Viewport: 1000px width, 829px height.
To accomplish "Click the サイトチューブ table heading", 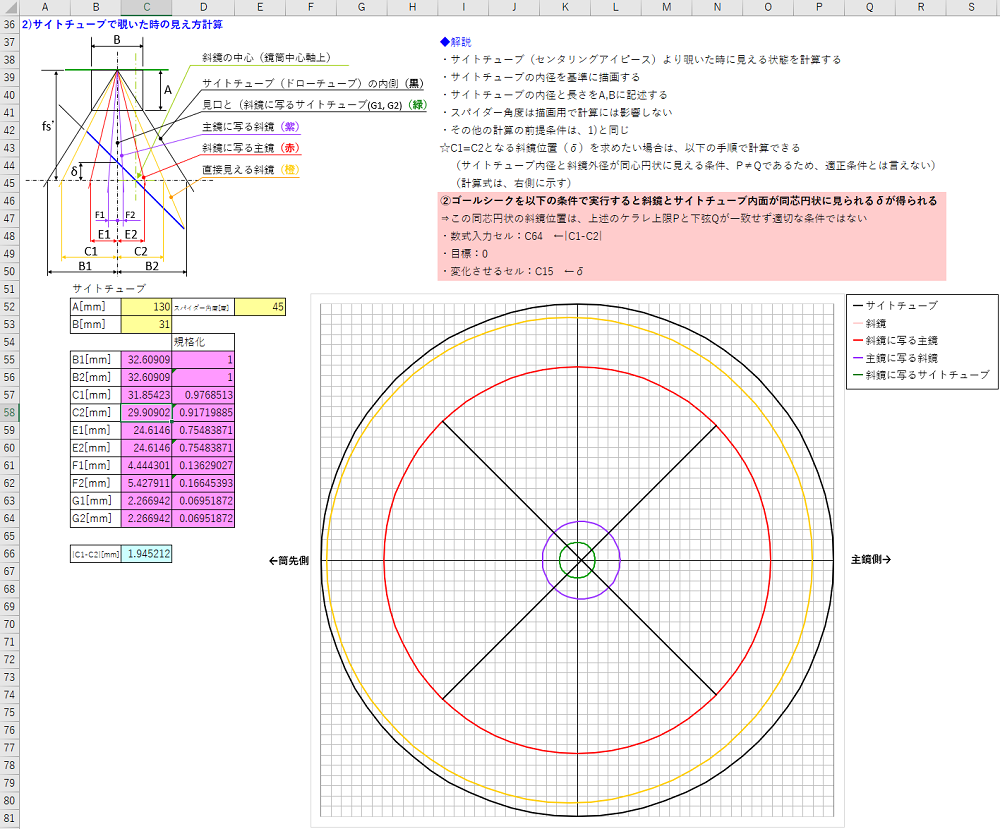I will coord(108,289).
